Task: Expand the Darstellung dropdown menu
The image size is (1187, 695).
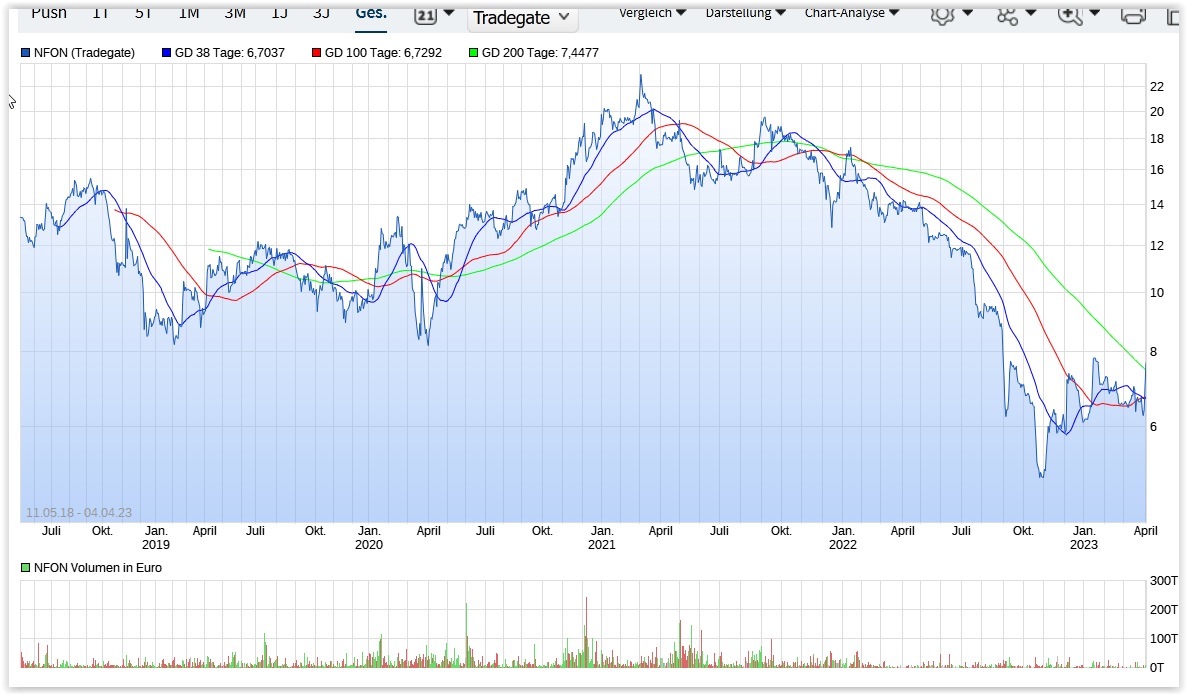Action: pos(745,13)
